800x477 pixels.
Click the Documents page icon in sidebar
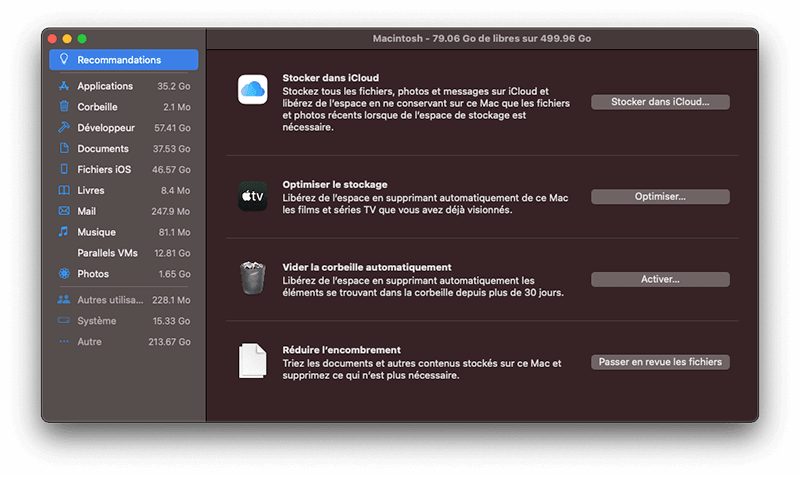click(x=64, y=148)
